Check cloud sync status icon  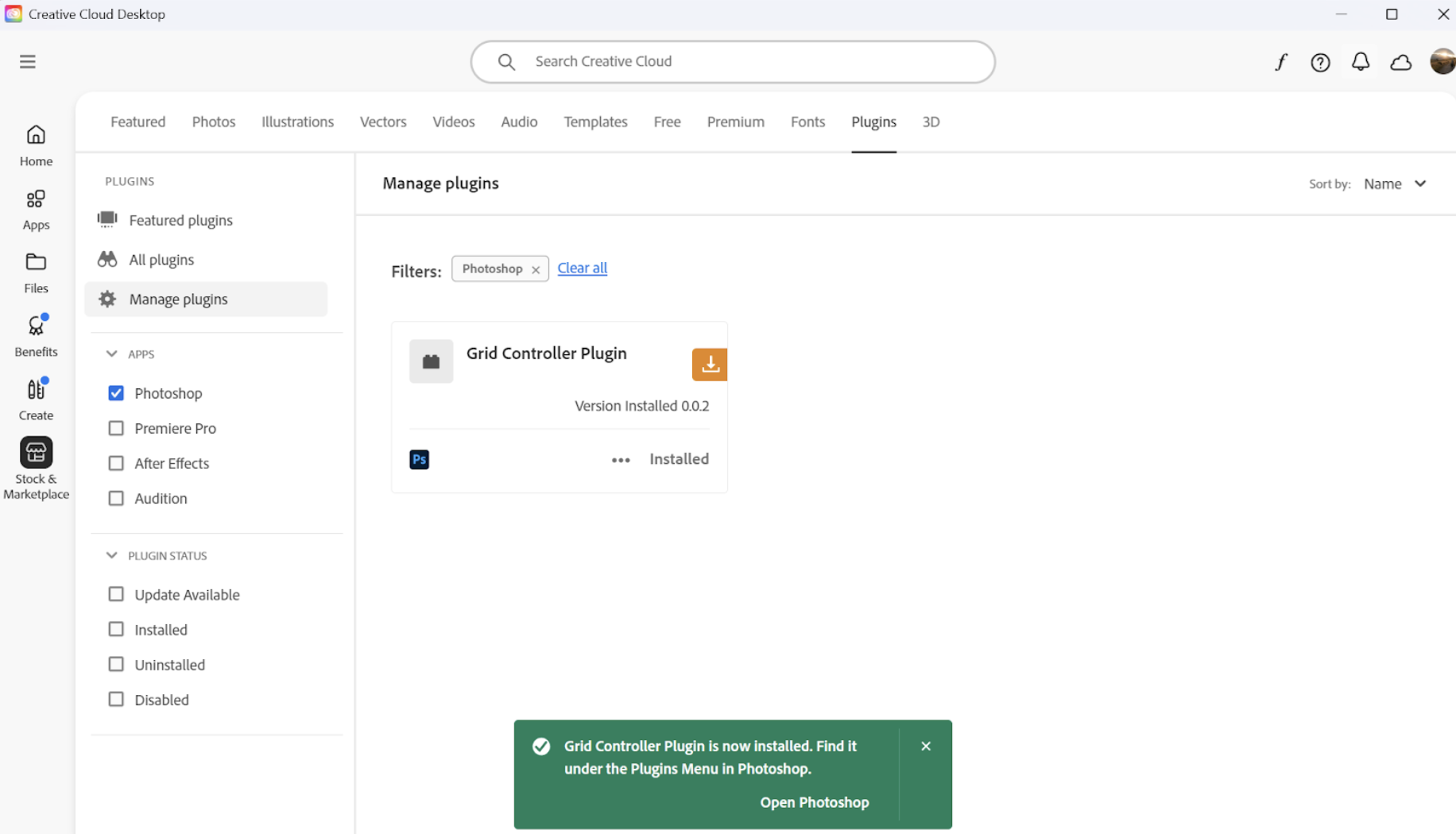[x=1400, y=62]
